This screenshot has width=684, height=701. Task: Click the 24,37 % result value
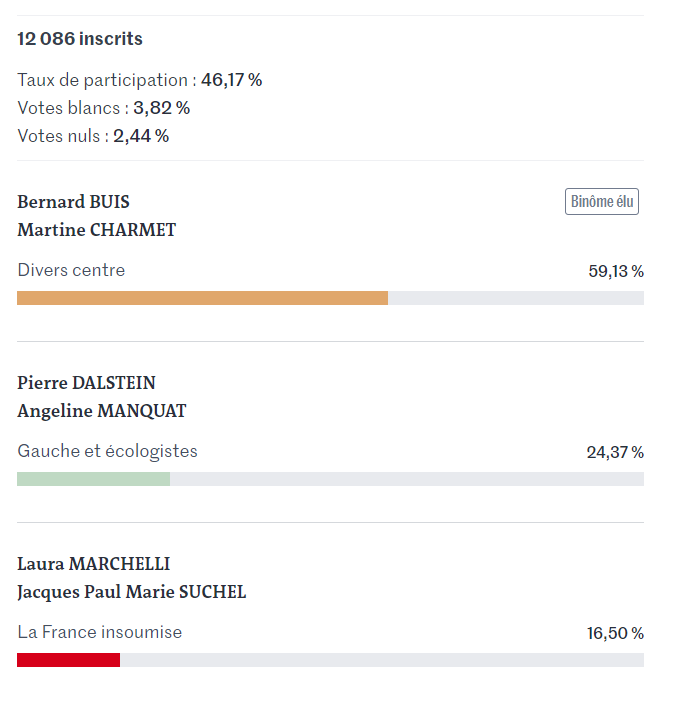coord(615,452)
